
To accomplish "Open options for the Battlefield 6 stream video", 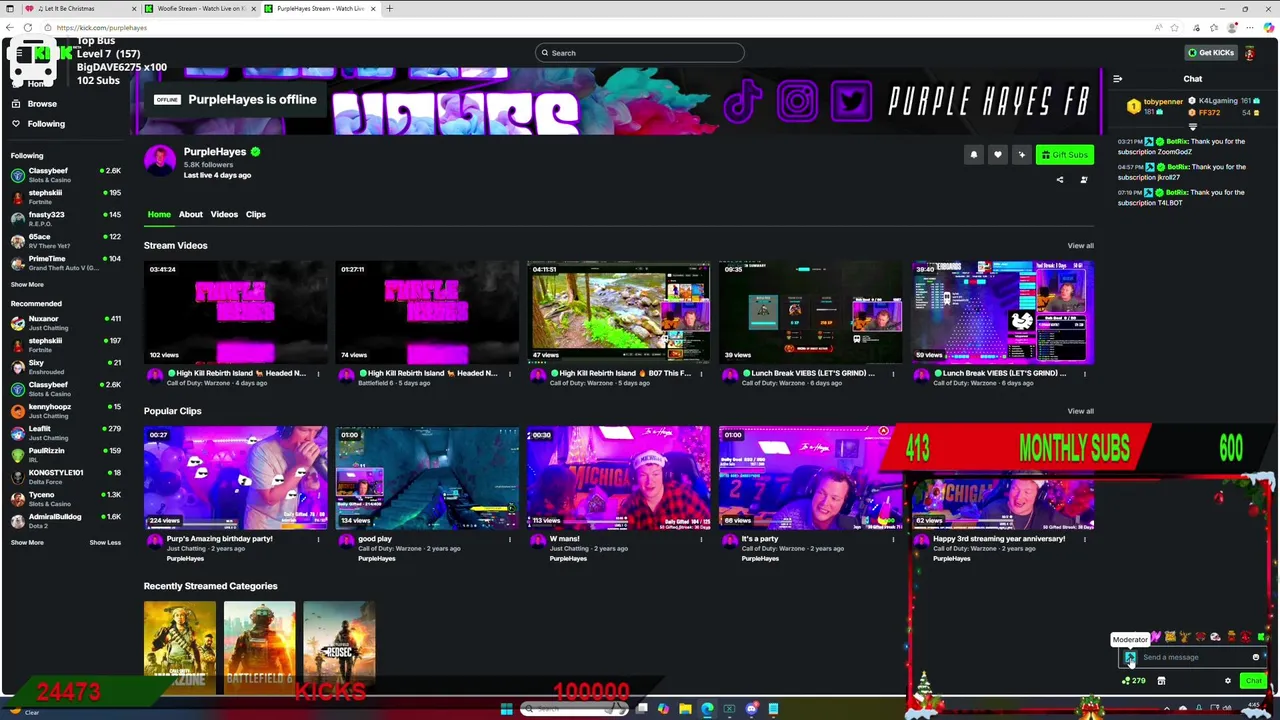I will pos(509,374).
